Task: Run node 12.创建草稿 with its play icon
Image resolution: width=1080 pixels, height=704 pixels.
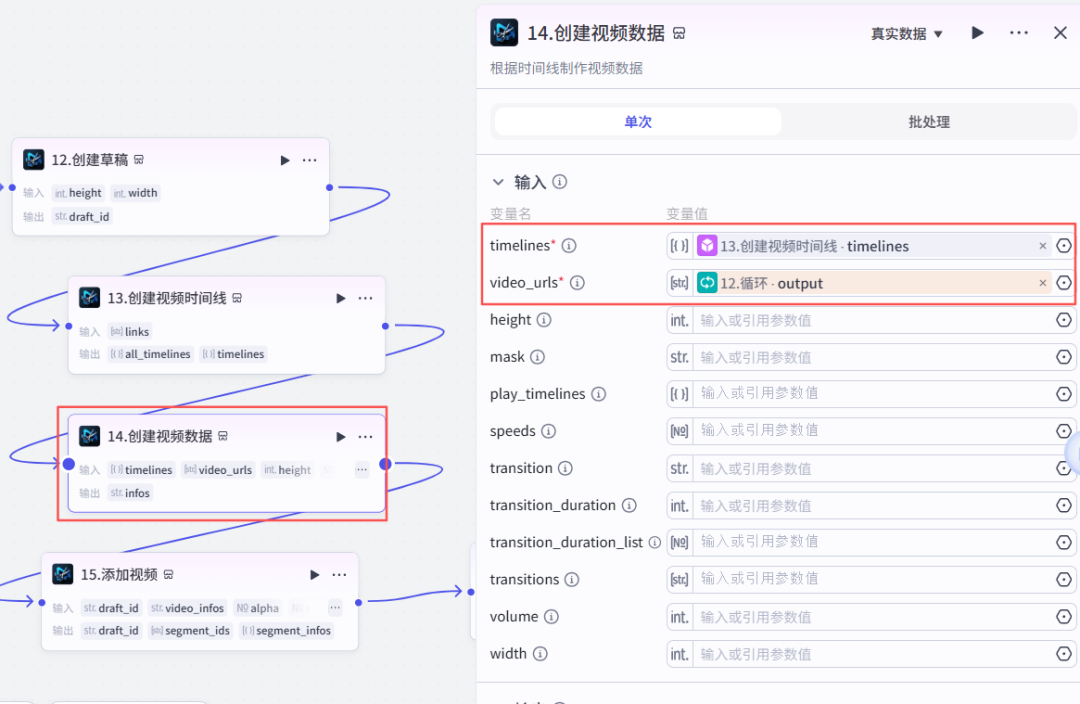Action: point(285,161)
